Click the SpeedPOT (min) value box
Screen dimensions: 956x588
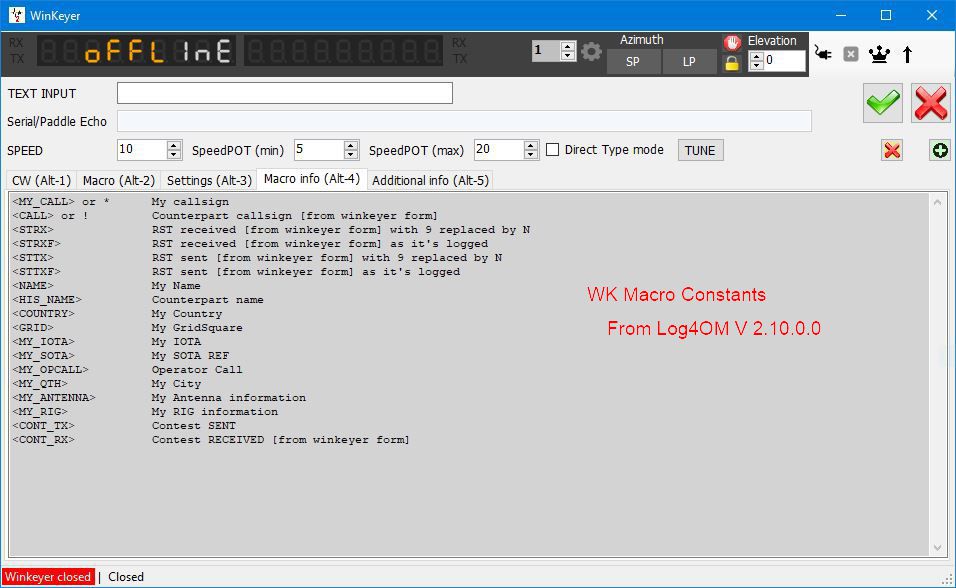(319, 149)
